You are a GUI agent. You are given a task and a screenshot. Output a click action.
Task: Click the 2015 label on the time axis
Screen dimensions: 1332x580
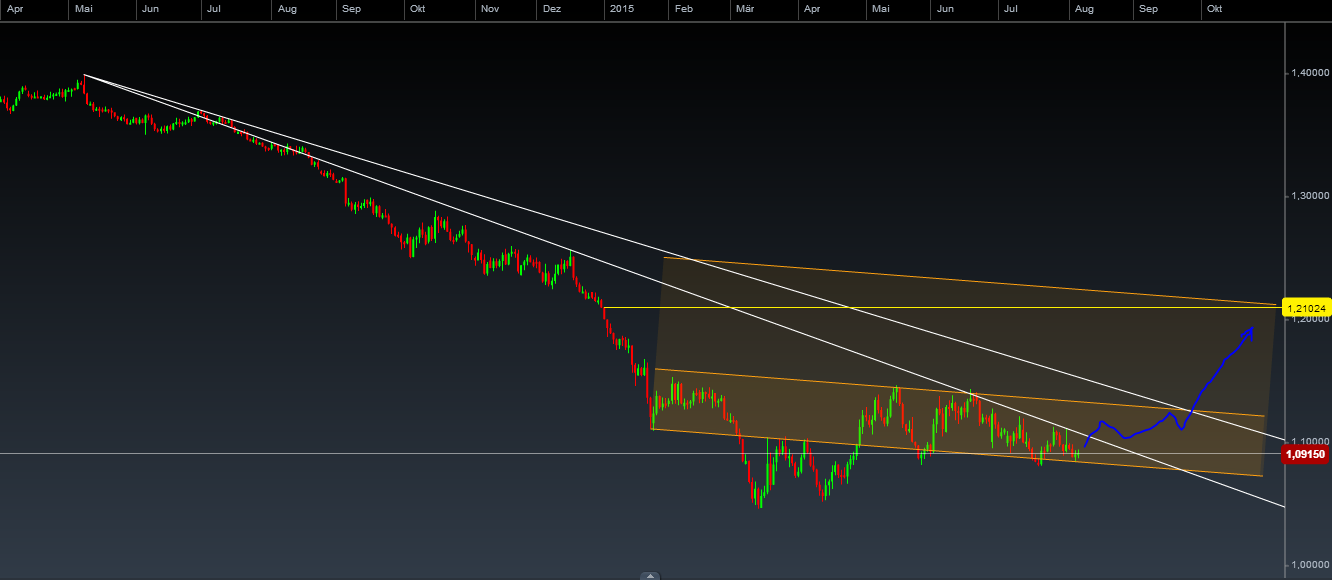[x=621, y=8]
